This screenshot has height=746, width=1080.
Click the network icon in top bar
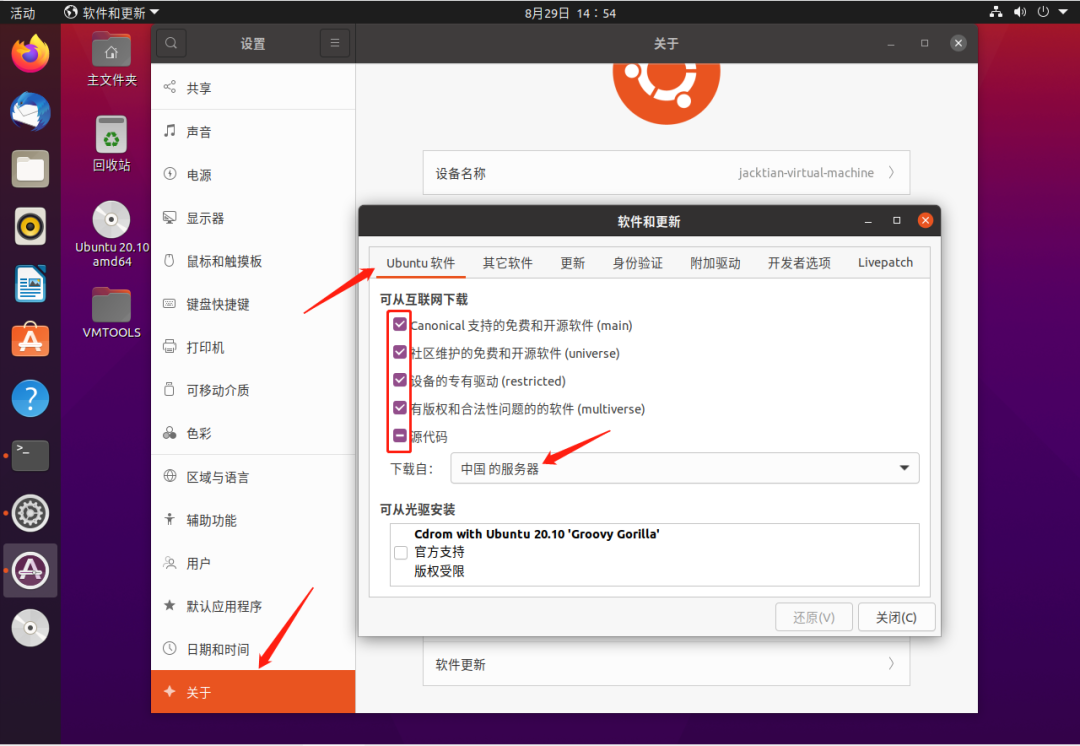996,12
